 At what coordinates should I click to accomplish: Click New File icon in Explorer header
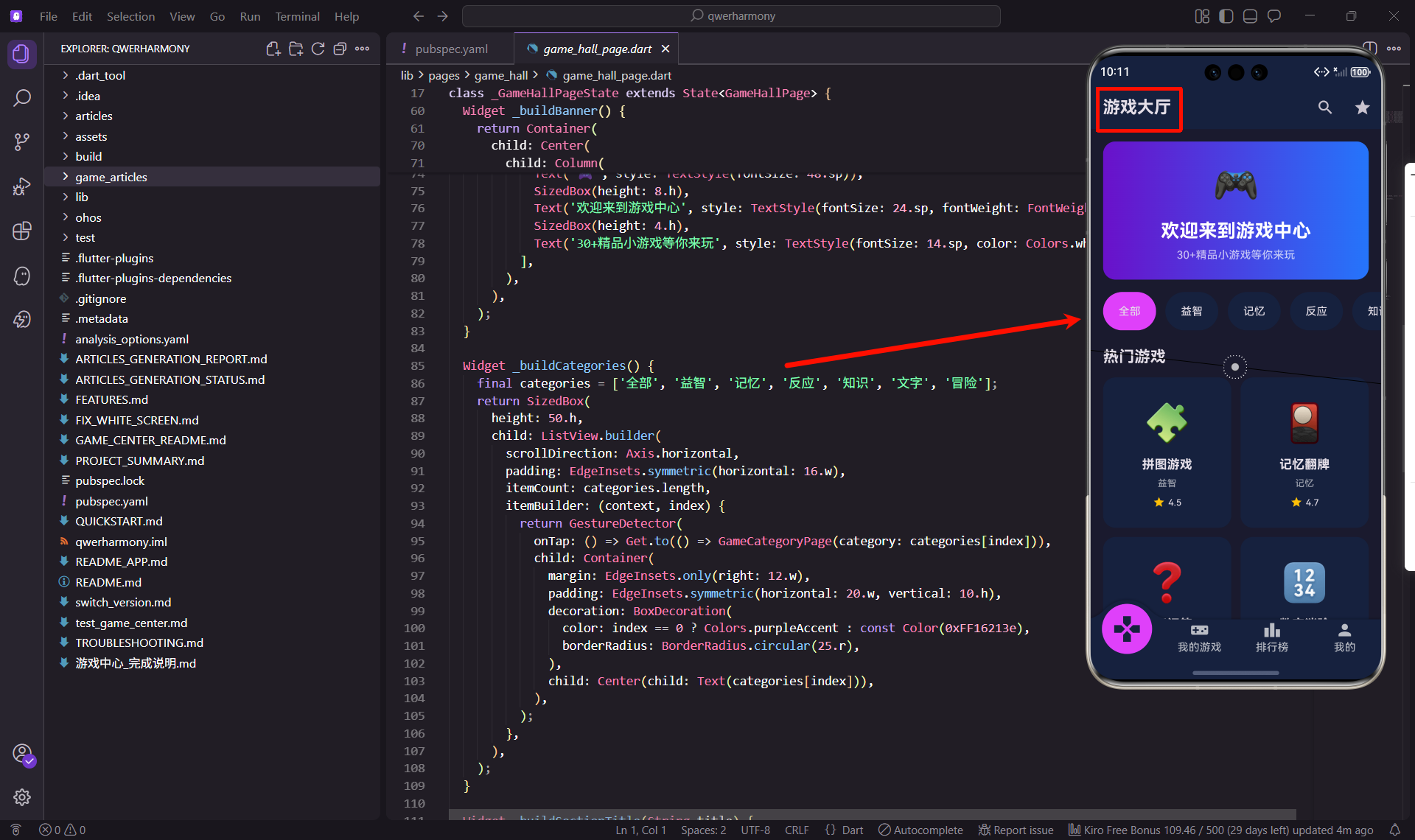click(x=273, y=49)
